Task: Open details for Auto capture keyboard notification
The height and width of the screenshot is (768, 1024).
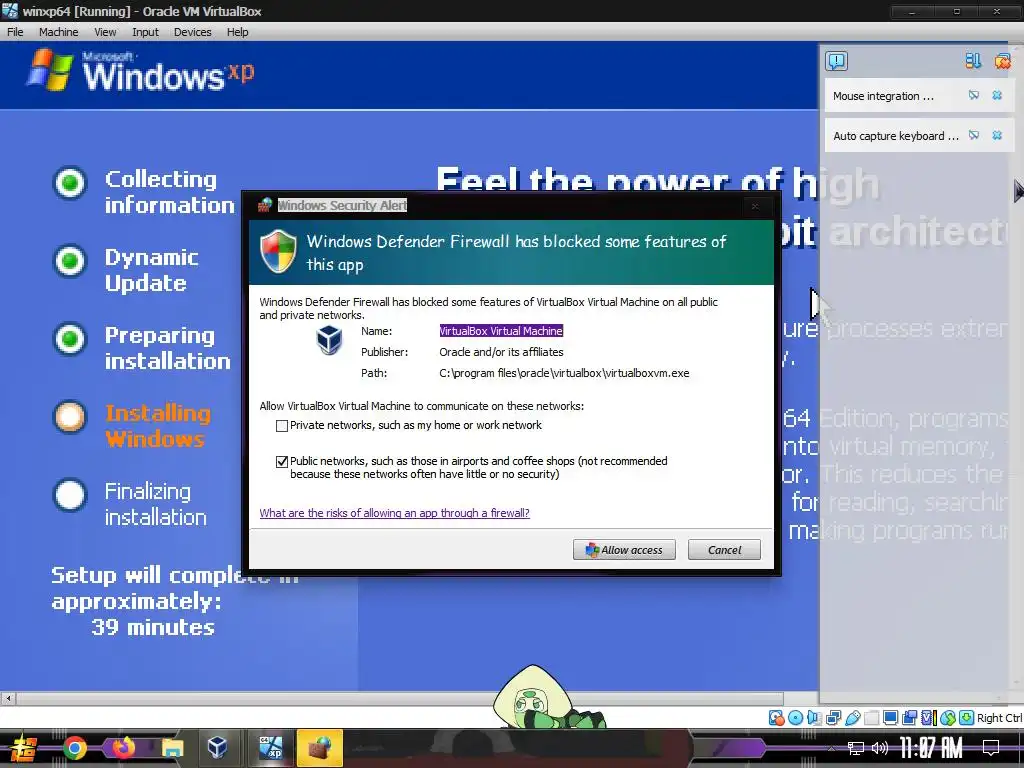Action: [974, 135]
